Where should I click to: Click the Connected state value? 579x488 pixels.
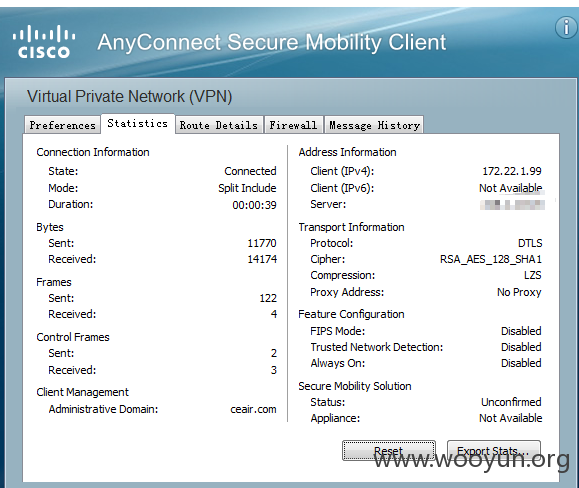pyautogui.click(x=250, y=171)
